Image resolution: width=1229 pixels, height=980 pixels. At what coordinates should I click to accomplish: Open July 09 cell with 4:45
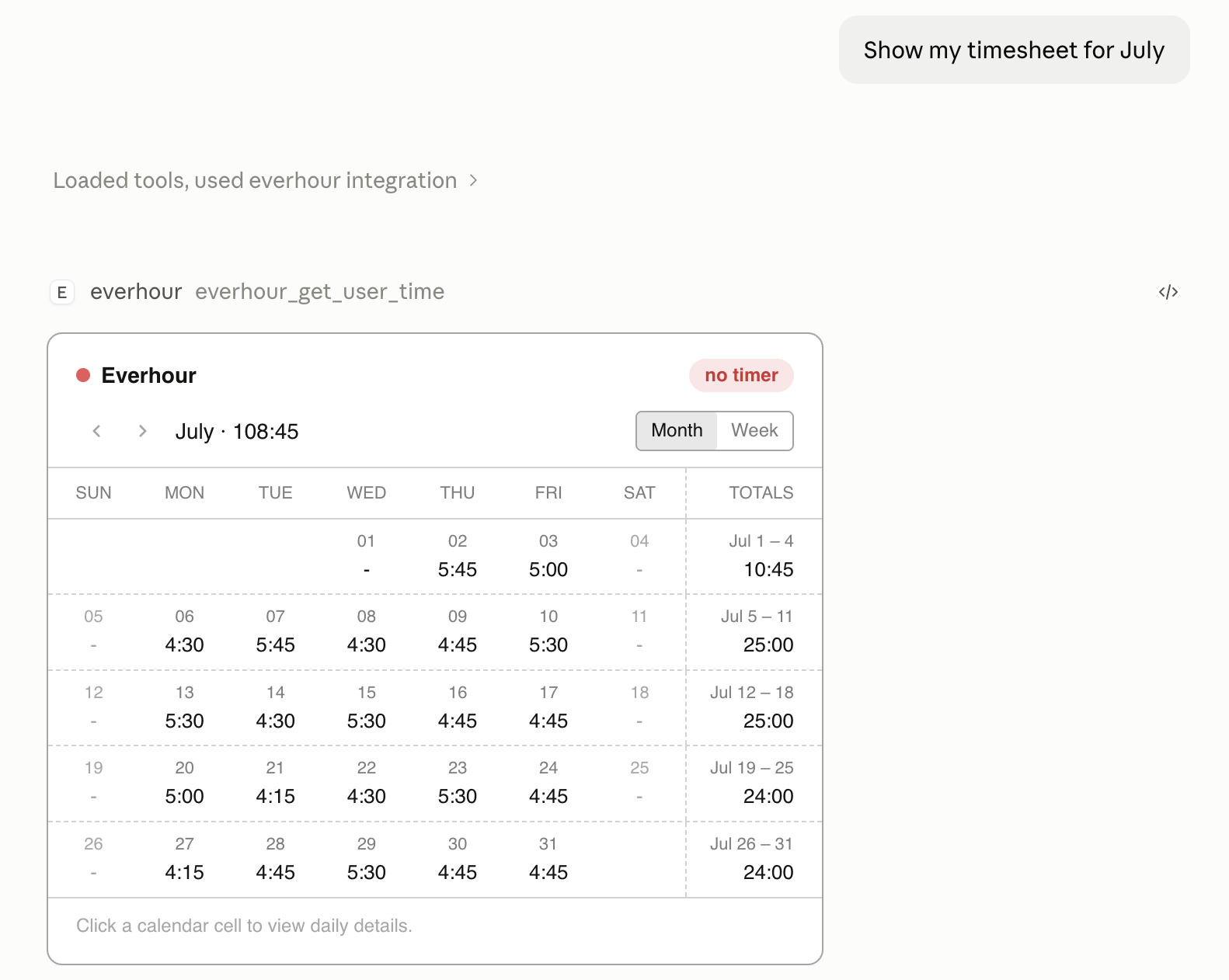click(458, 631)
